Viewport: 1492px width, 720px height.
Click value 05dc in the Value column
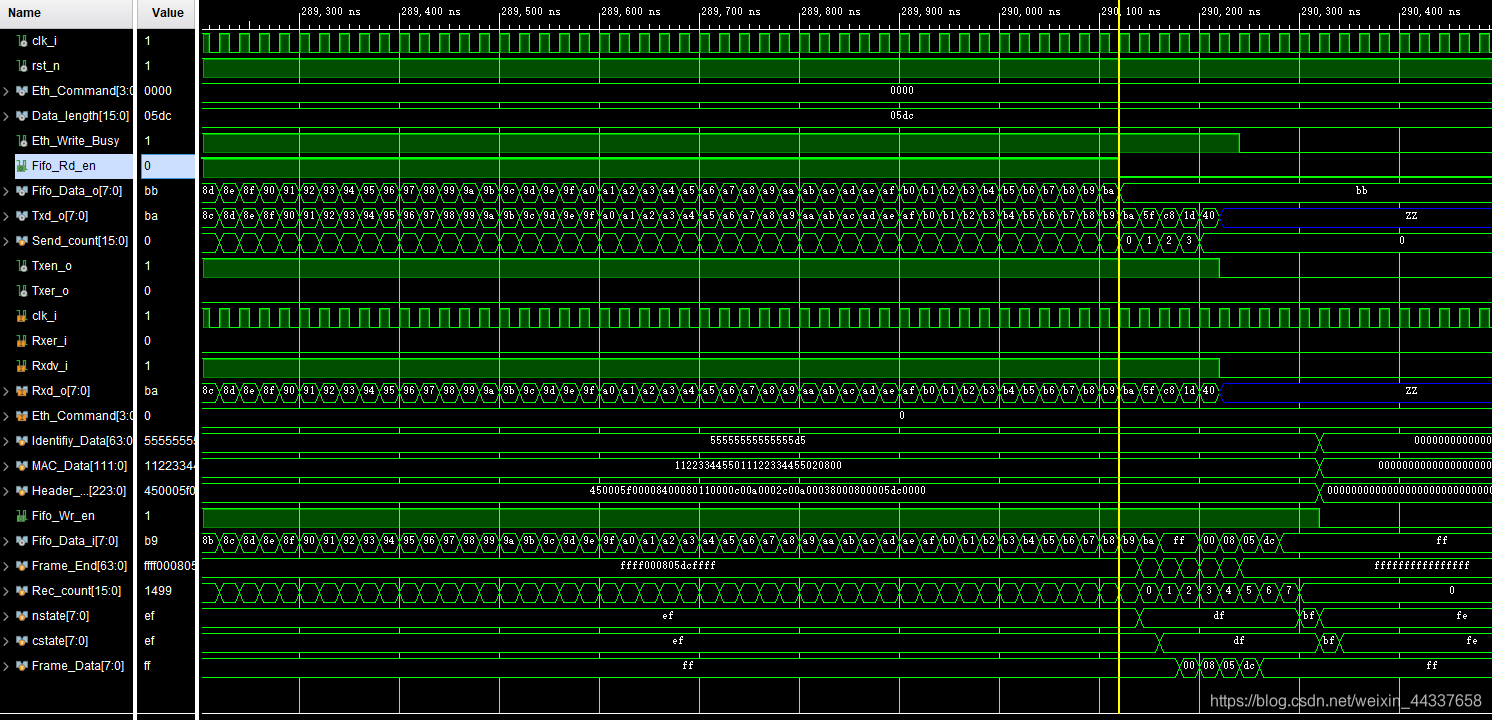pyautogui.click(x=158, y=116)
